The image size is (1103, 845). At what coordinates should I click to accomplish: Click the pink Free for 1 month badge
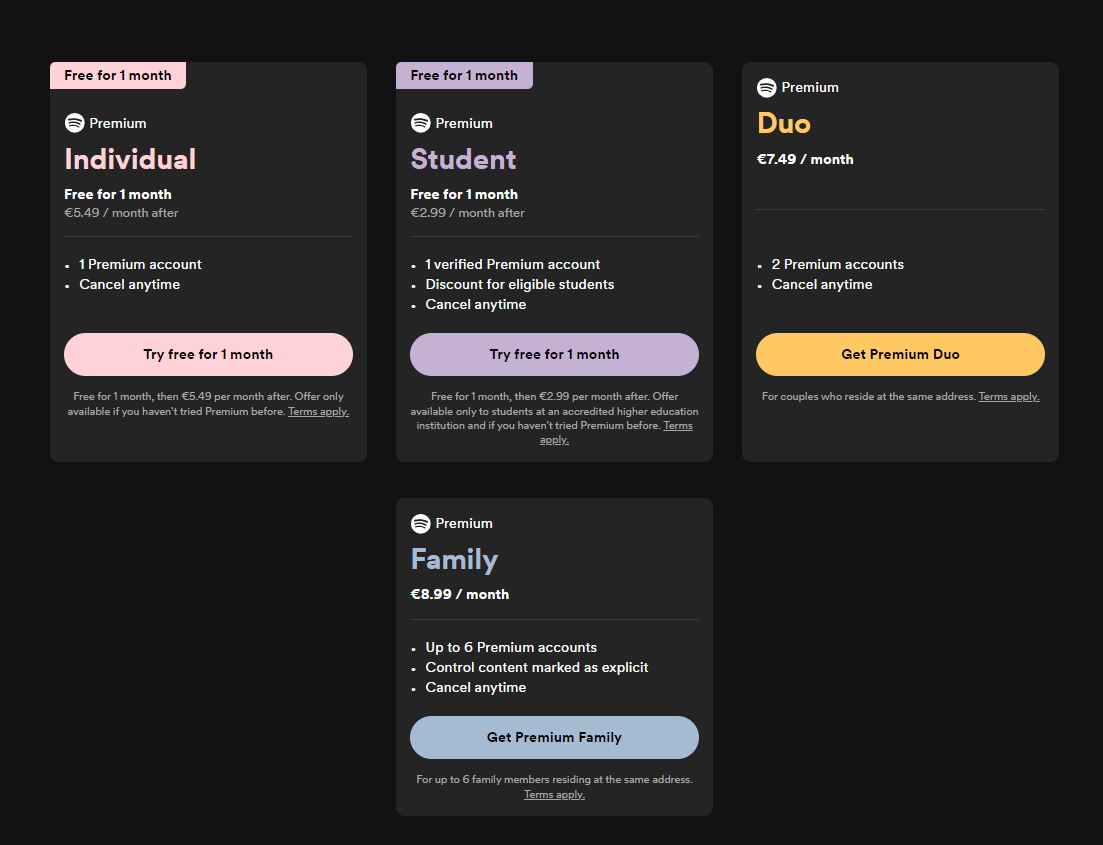[118, 75]
